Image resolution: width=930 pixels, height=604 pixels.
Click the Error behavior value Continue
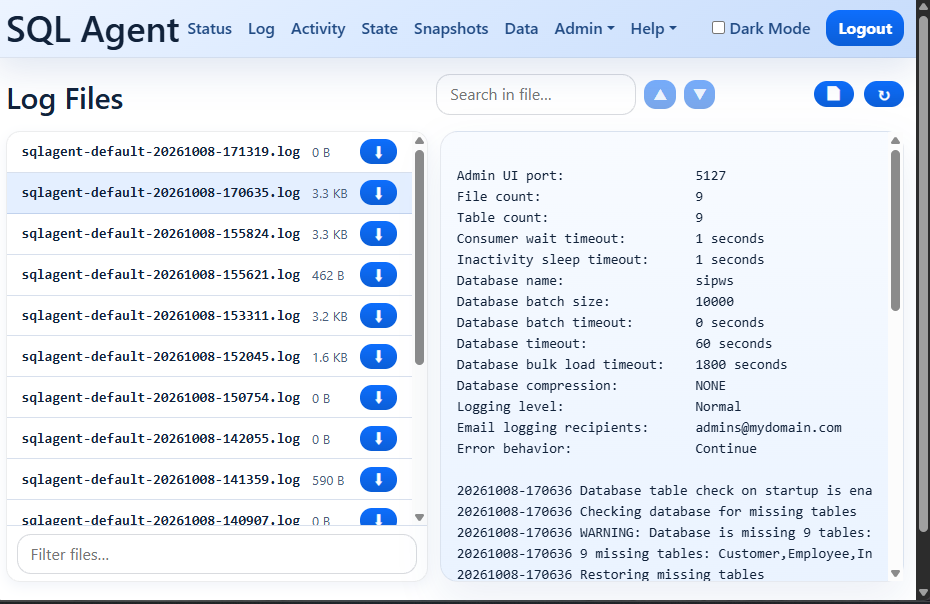pos(726,449)
